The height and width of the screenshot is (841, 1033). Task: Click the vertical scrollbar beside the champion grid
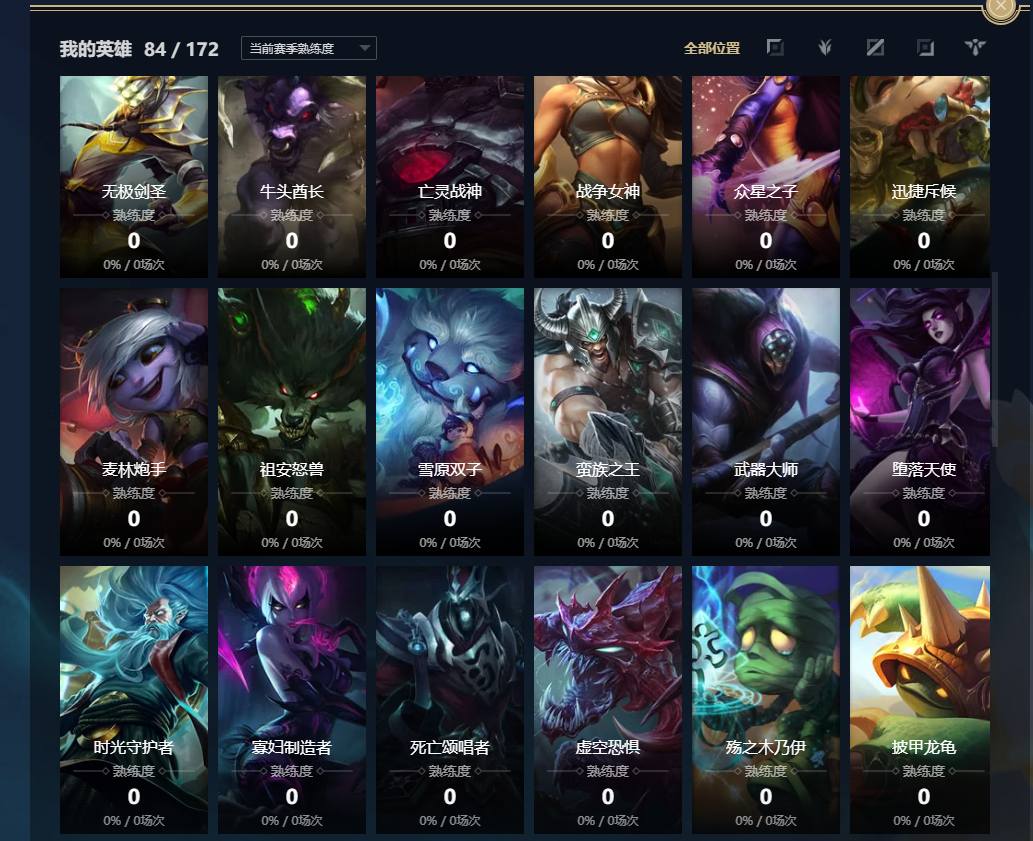tap(995, 359)
